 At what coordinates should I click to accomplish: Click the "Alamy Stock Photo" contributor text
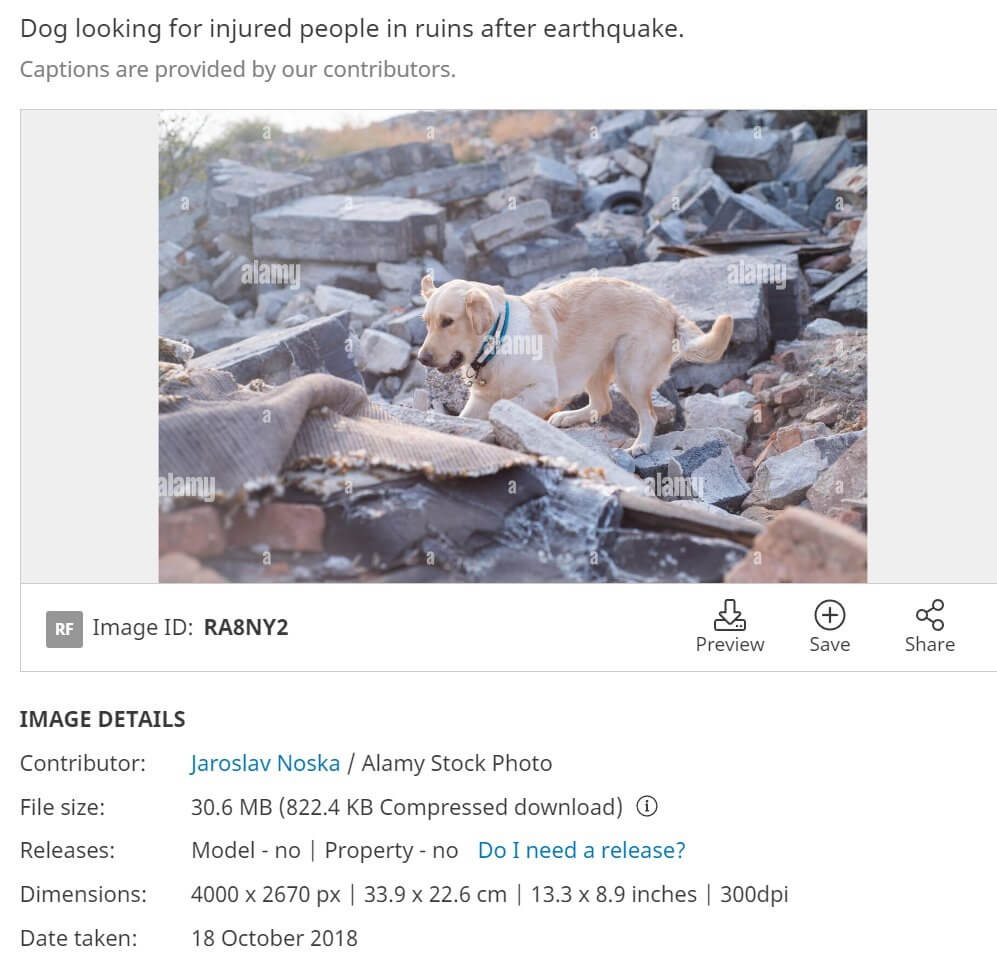coord(456,763)
